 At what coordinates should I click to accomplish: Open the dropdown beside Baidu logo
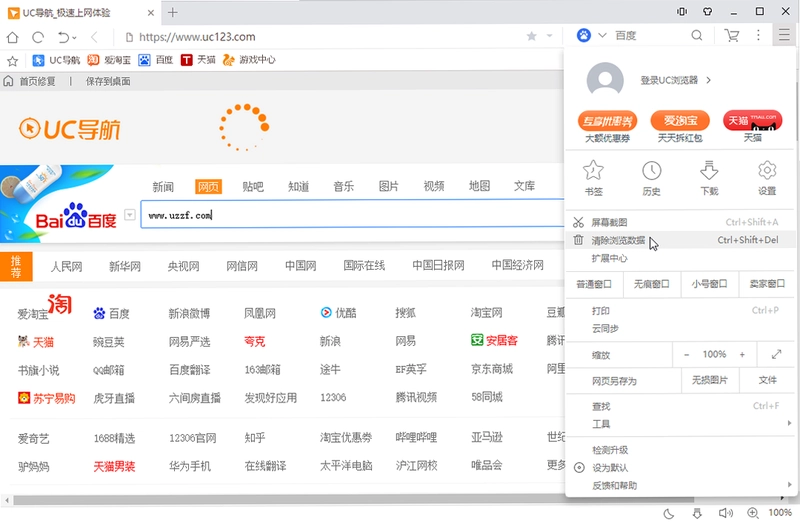tap(130, 215)
